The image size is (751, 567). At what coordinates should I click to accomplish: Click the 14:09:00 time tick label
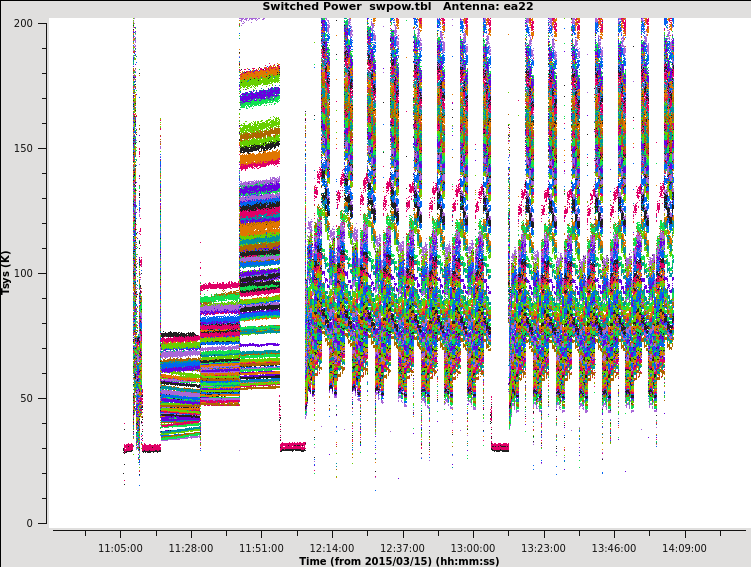pos(684,548)
